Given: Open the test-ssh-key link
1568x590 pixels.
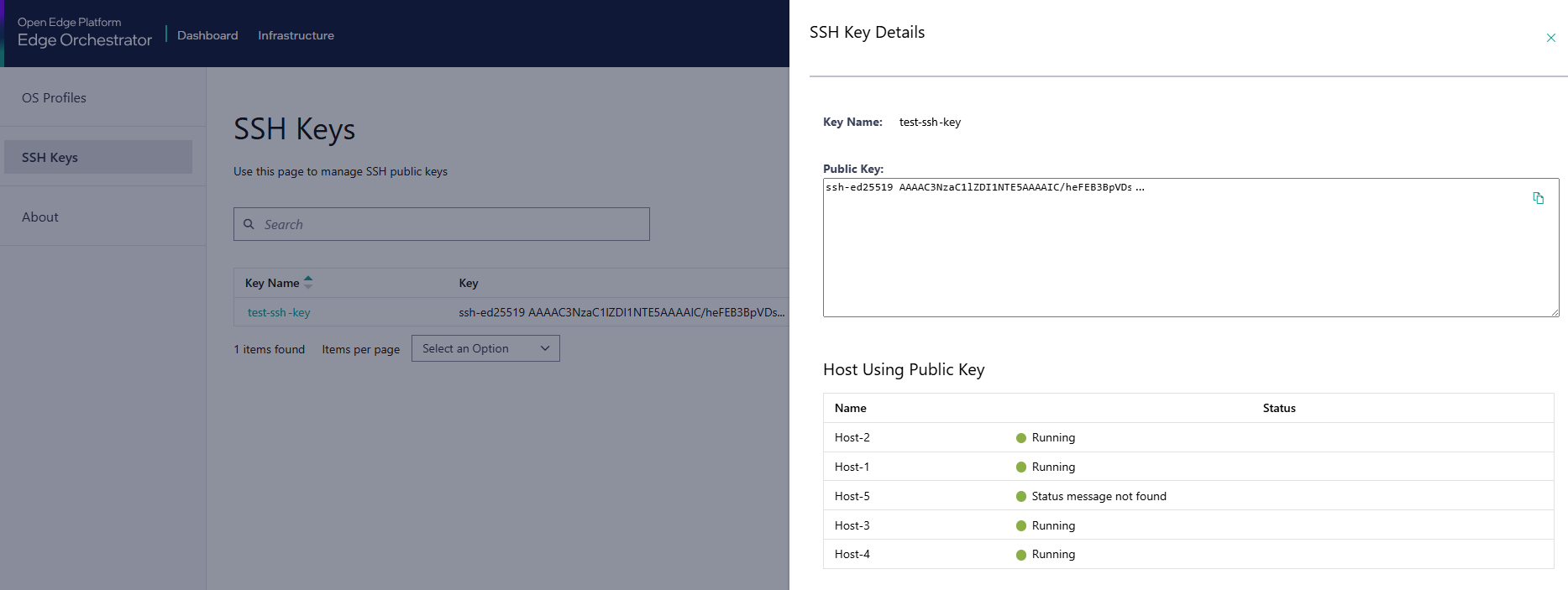Looking at the screenshot, I should (x=279, y=312).
